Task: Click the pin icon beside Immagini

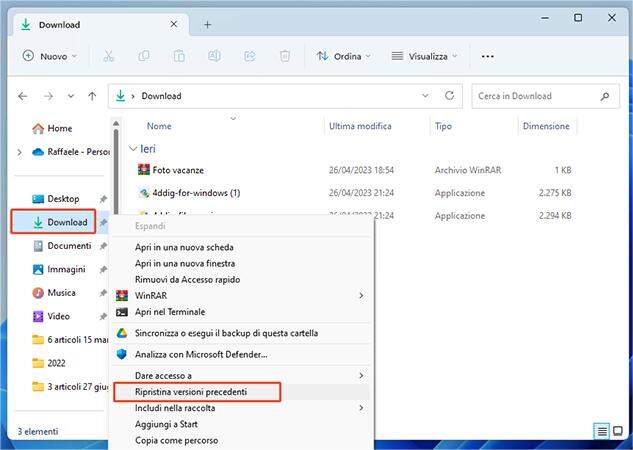Action: tap(103, 269)
